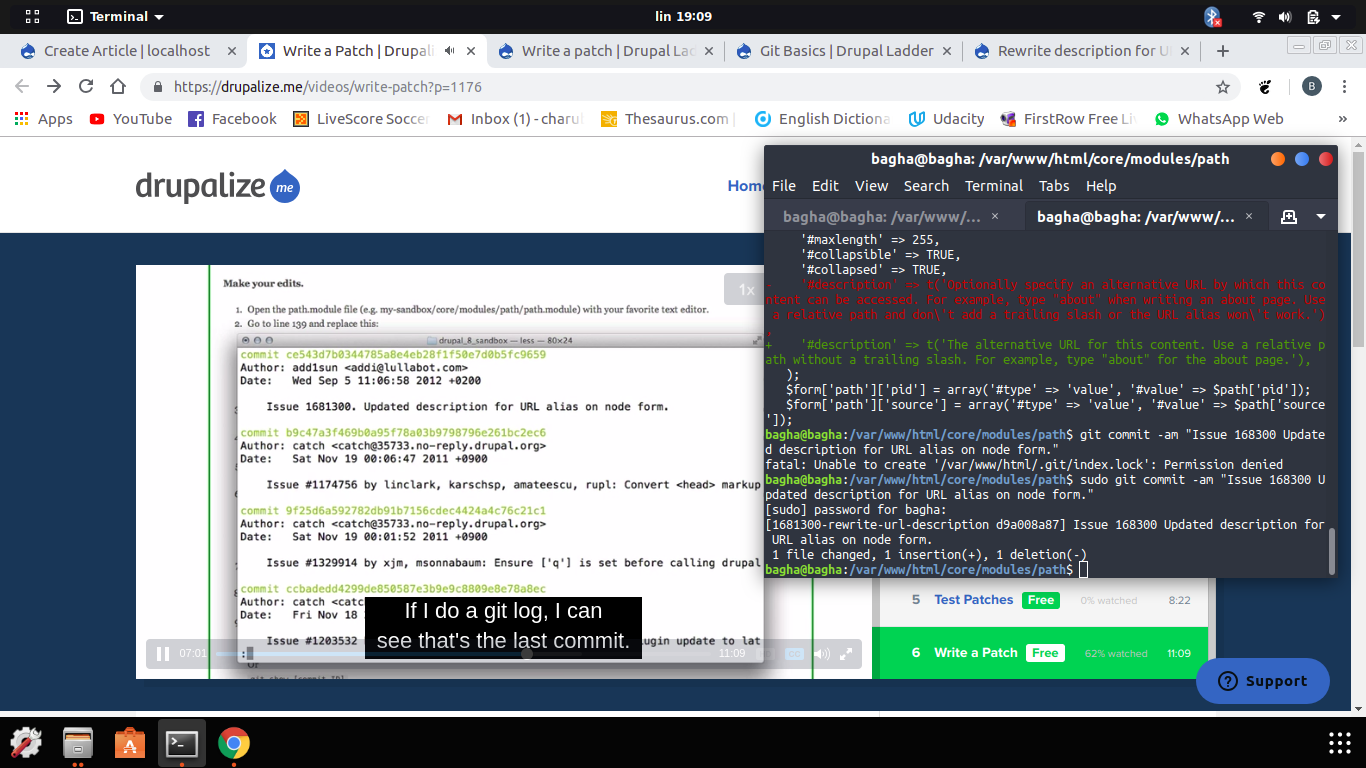This screenshot has width=1366, height=768.
Task: Open the Terminal's Search menu
Action: tap(926, 185)
